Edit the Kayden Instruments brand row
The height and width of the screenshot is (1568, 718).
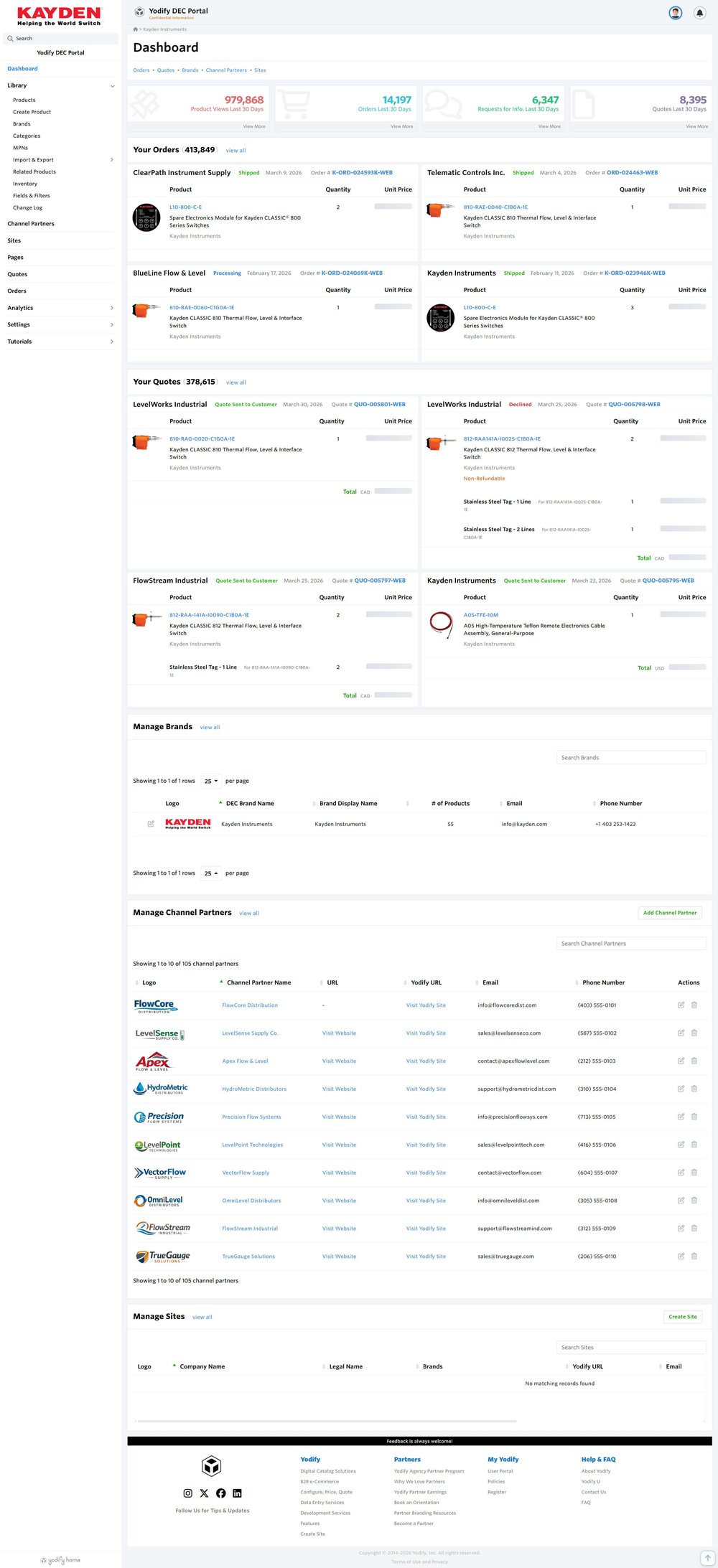[151, 824]
